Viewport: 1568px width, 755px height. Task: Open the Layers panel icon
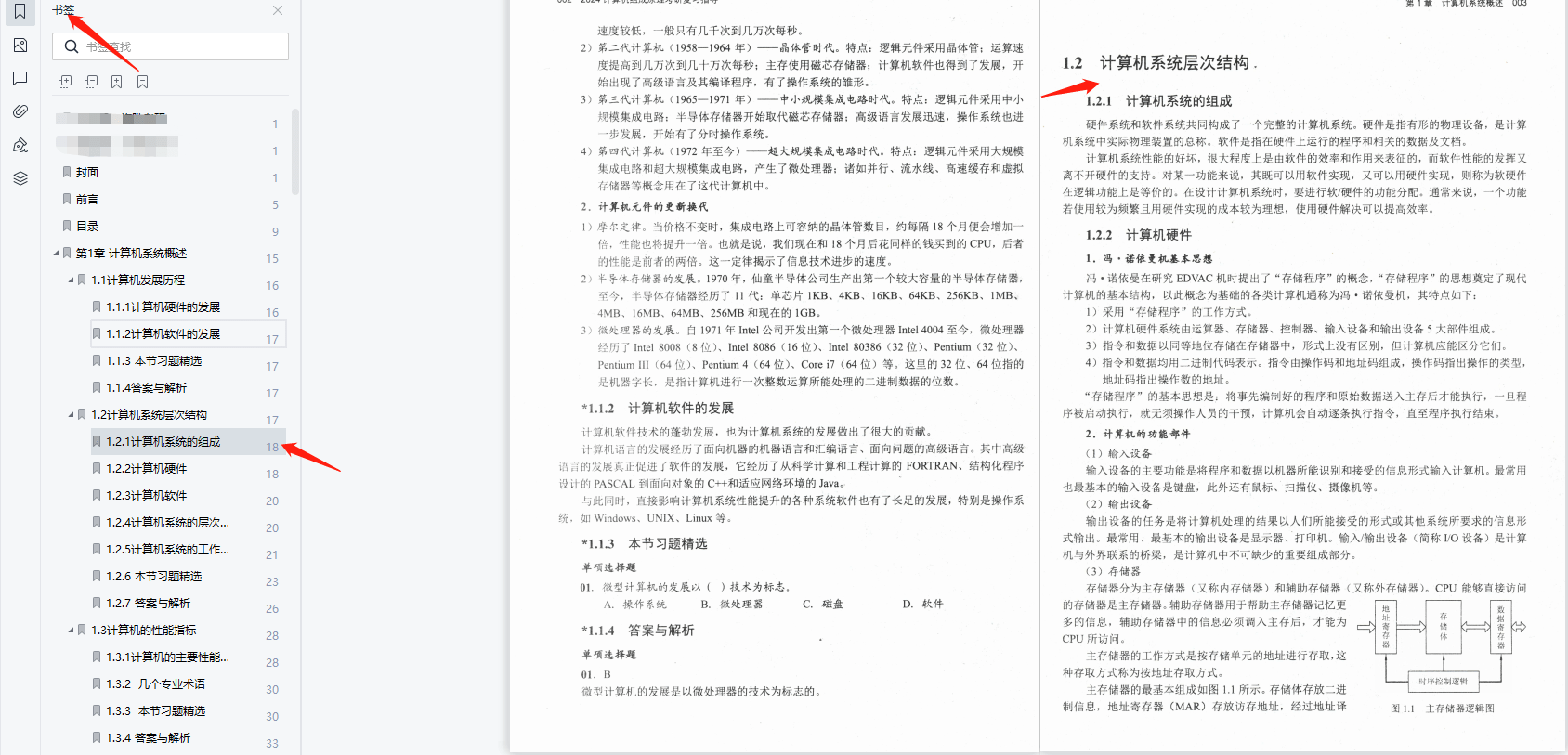tap(20, 178)
